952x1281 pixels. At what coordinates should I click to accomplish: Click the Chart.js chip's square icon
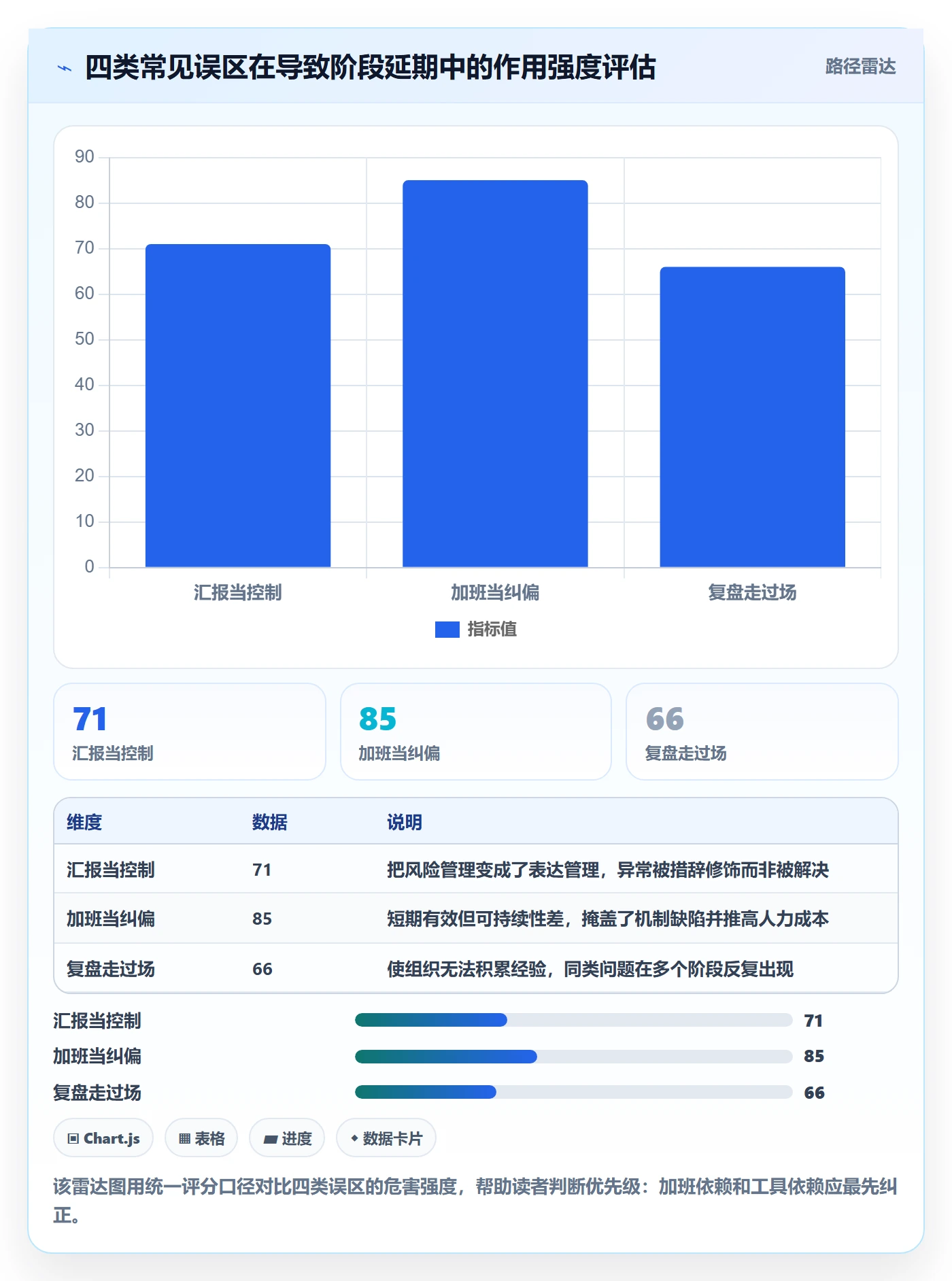(73, 1138)
